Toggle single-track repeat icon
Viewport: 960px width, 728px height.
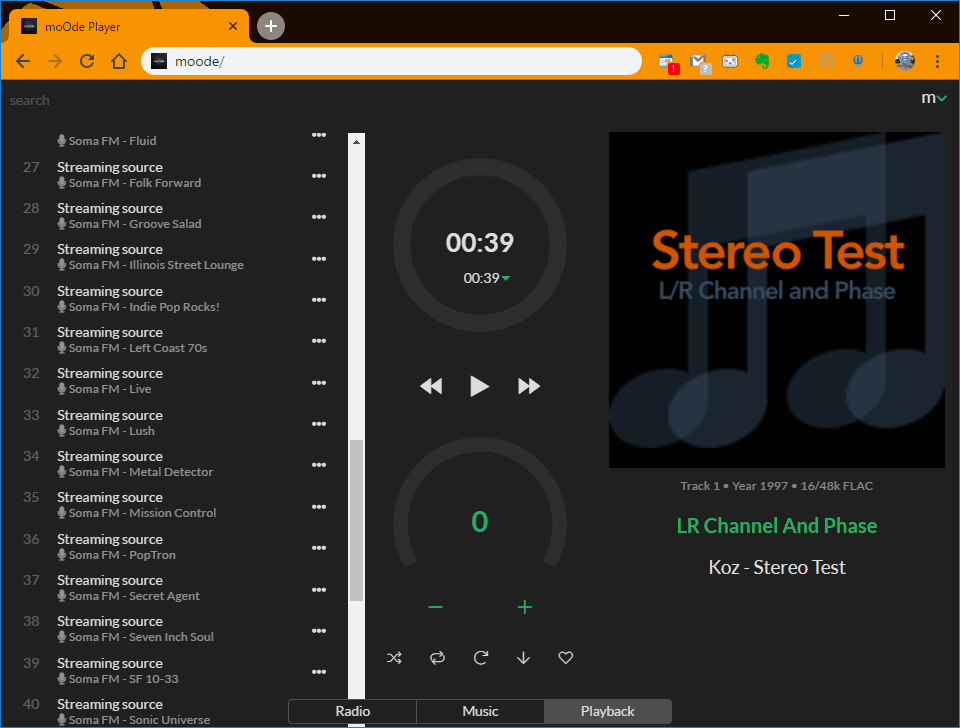481,658
